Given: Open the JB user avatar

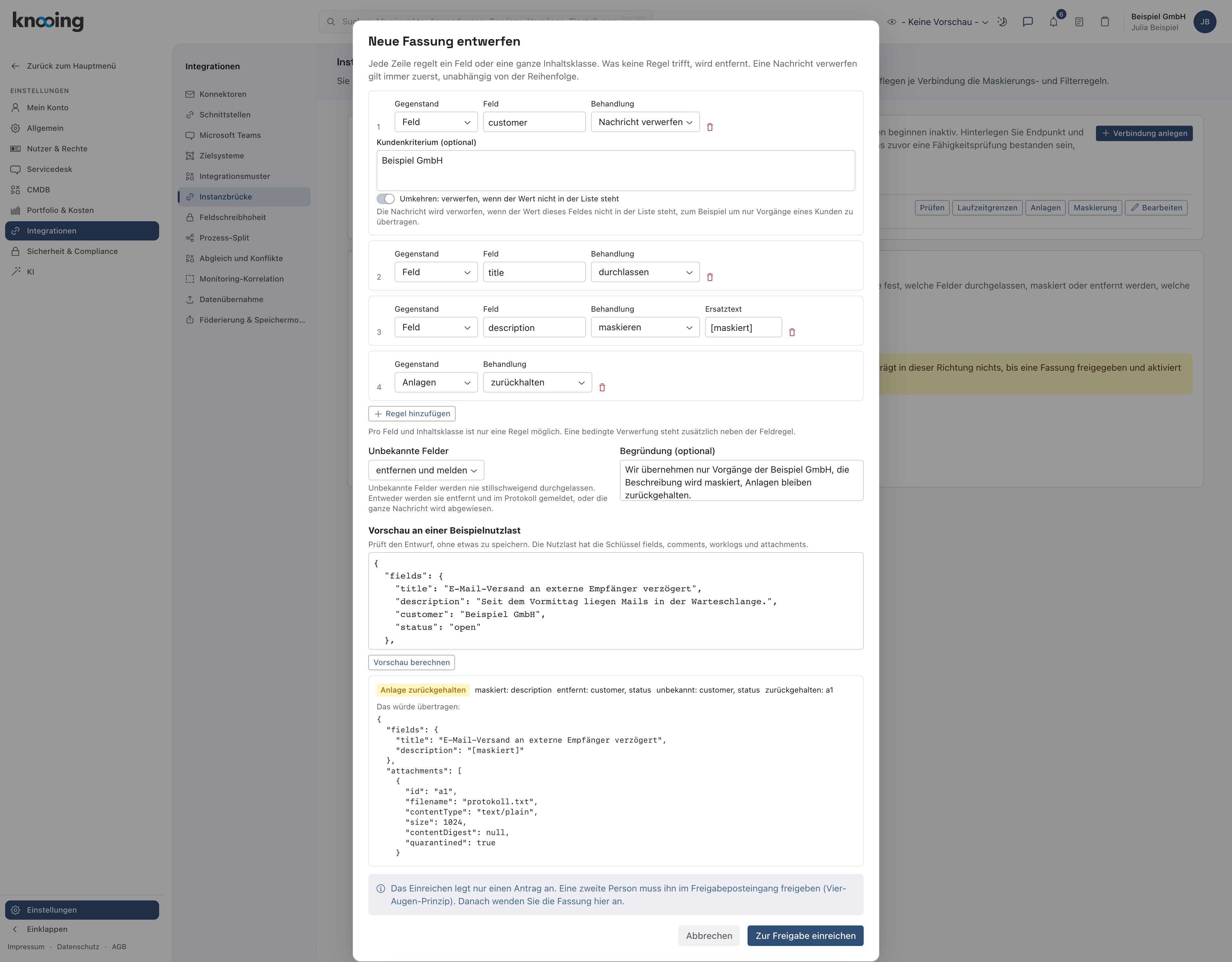Looking at the screenshot, I should (x=1204, y=22).
